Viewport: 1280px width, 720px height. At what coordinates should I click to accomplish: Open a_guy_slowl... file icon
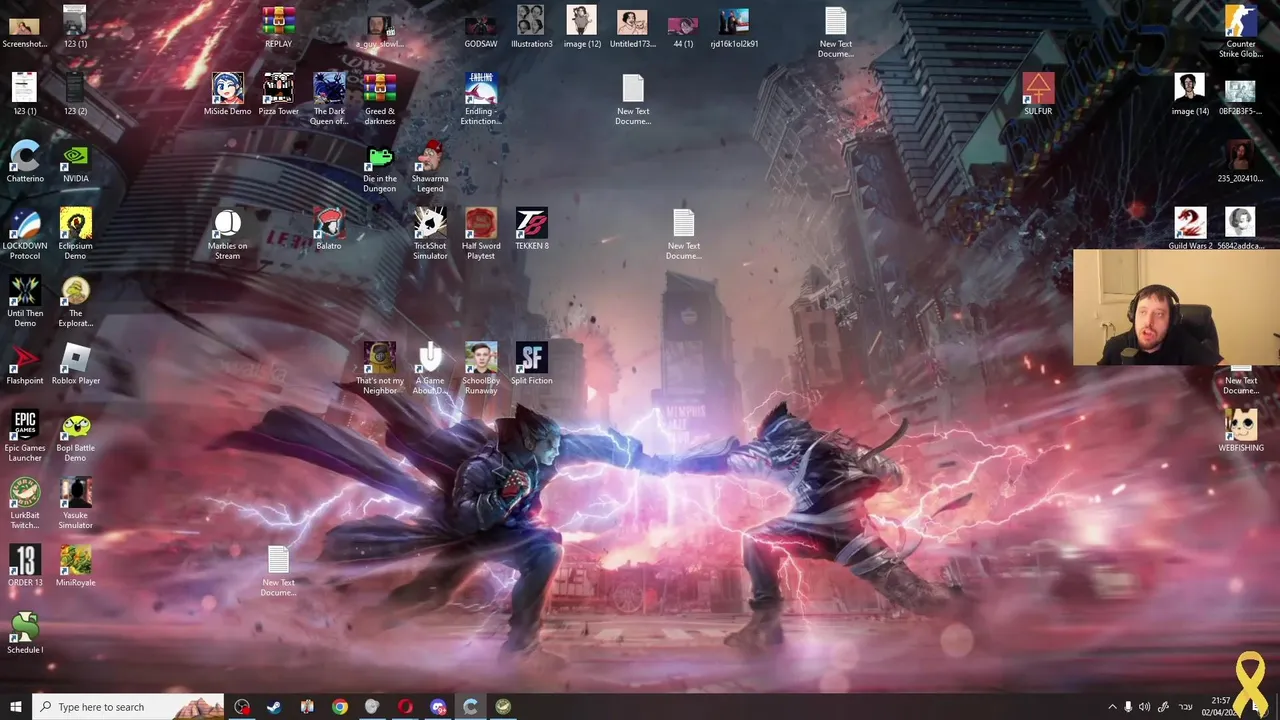pos(380,27)
